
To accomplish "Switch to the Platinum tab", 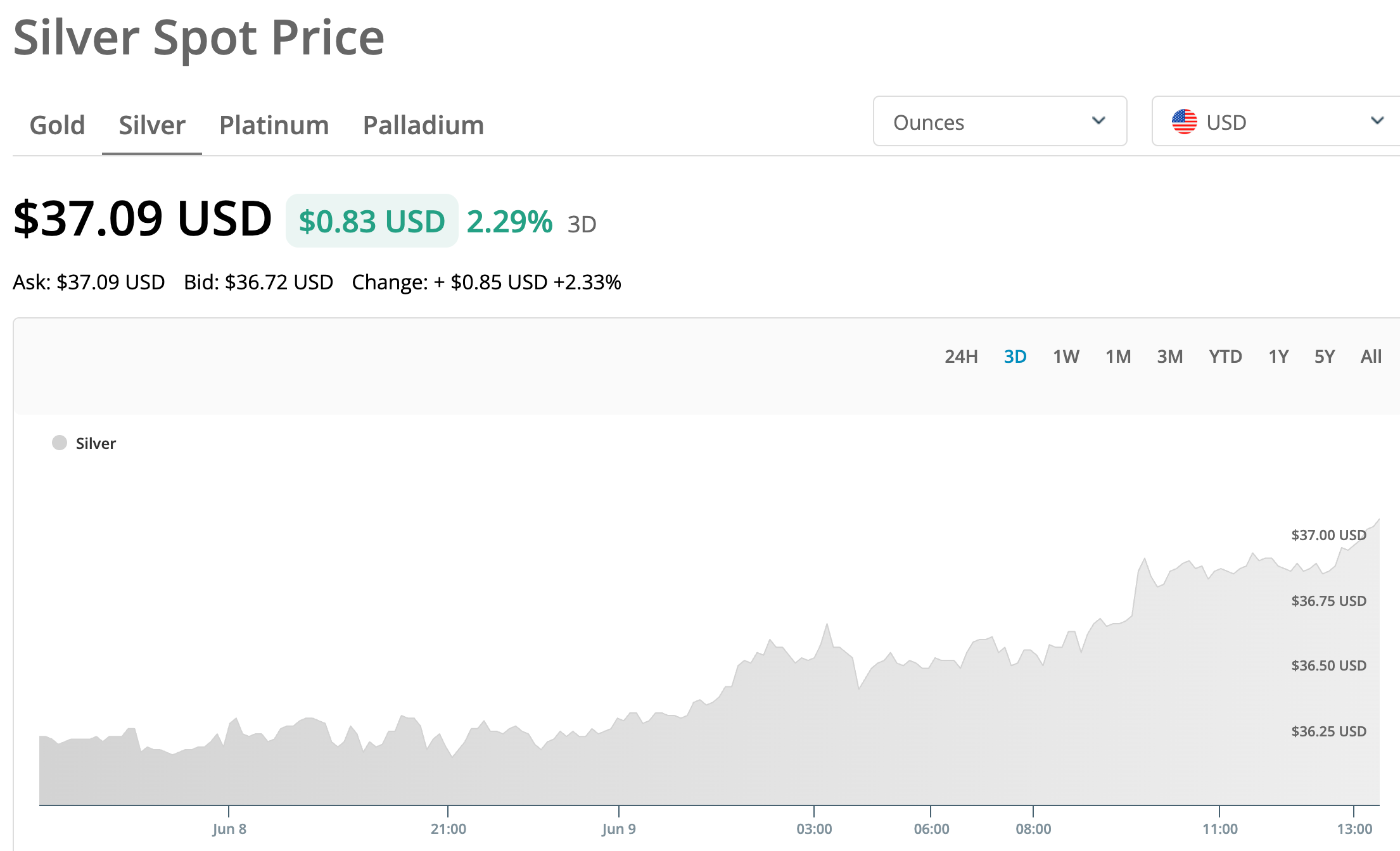I will (x=274, y=125).
